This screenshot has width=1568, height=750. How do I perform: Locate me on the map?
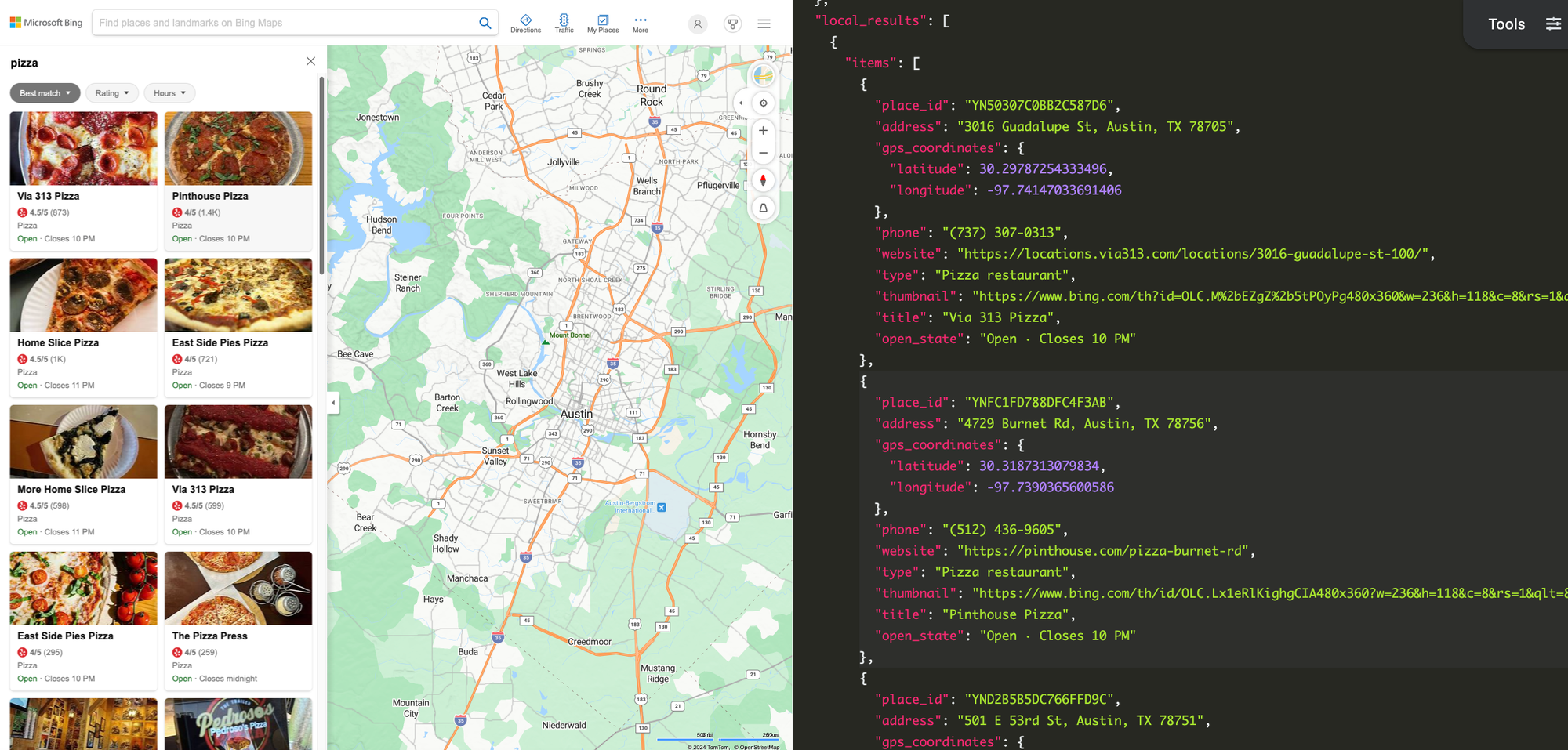(764, 103)
